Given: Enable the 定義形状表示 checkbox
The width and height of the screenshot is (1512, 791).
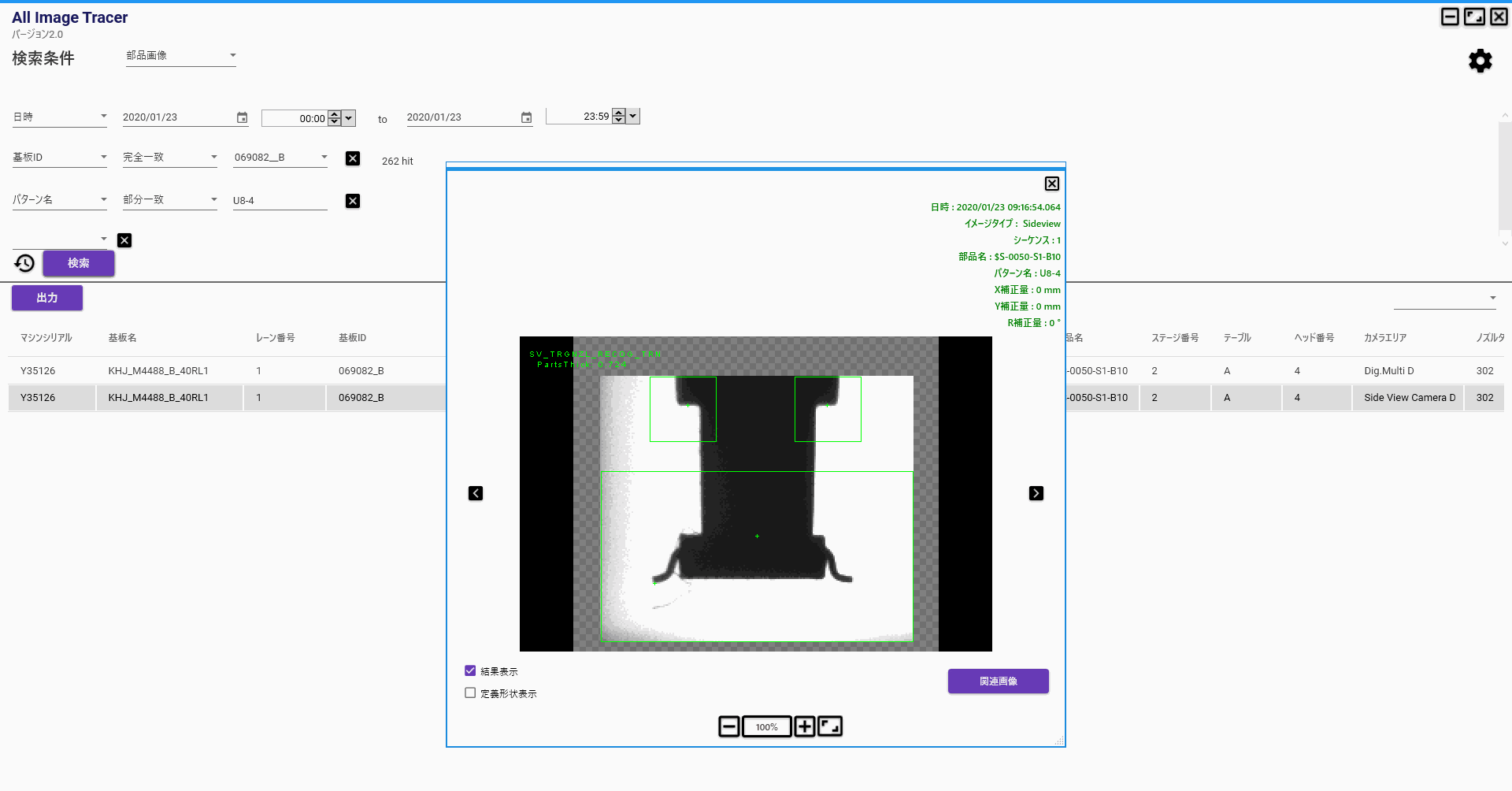Looking at the screenshot, I should [x=469, y=693].
